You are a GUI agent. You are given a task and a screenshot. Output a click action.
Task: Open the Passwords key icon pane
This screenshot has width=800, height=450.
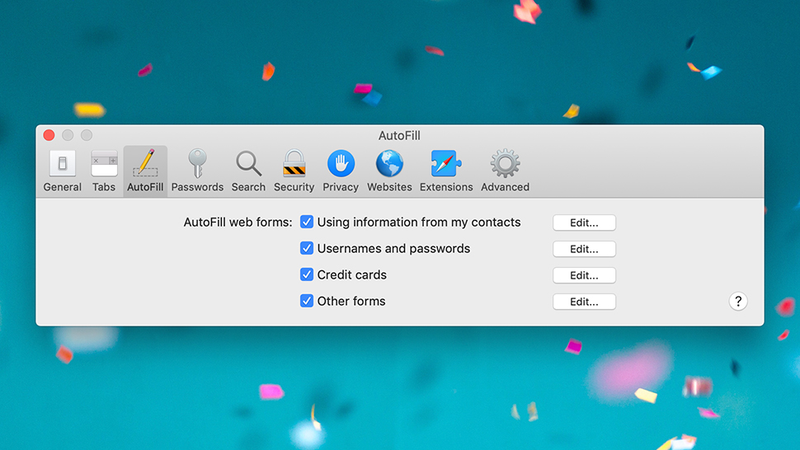coord(197,171)
